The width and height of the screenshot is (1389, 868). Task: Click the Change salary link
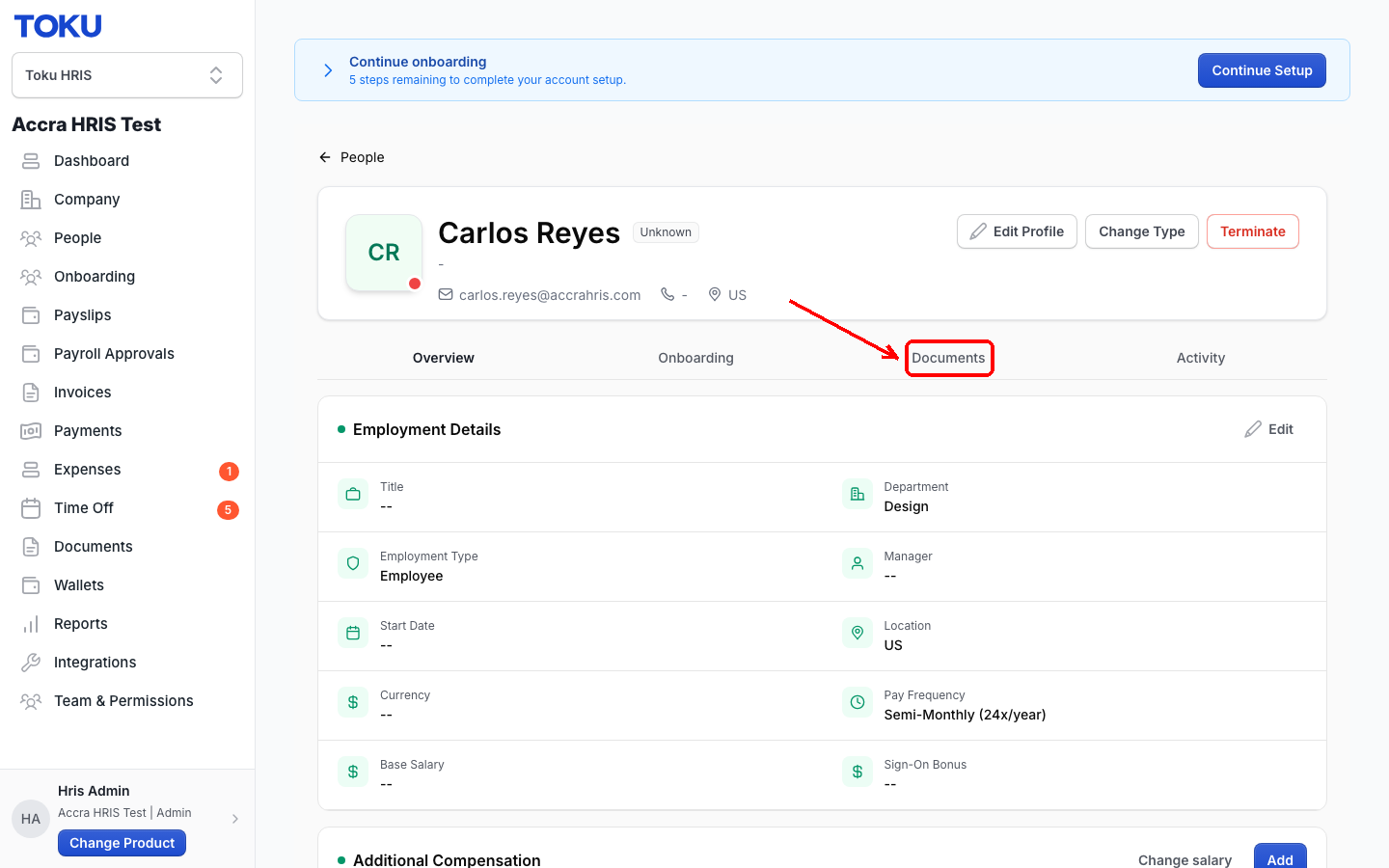(x=1185, y=860)
